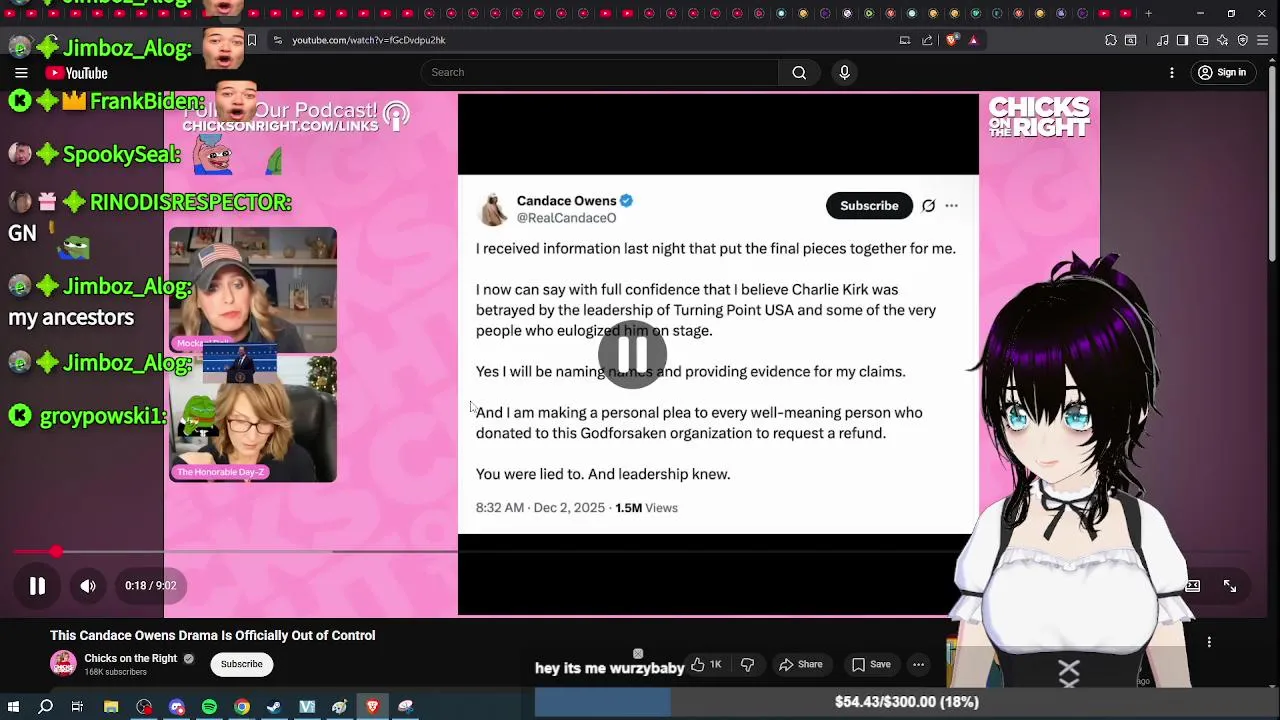This screenshot has height=720, width=1280.
Task: Go to the YouTube home logo
Action: 76,73
